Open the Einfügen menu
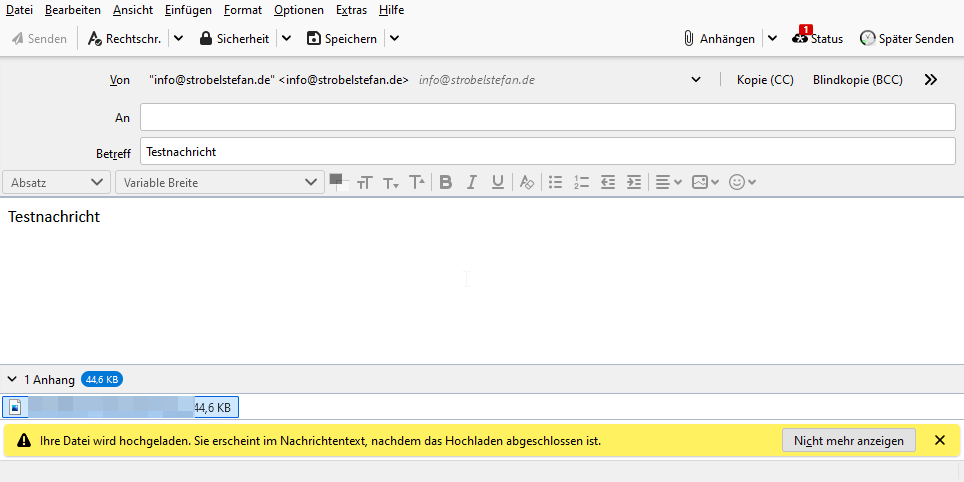 [188, 10]
